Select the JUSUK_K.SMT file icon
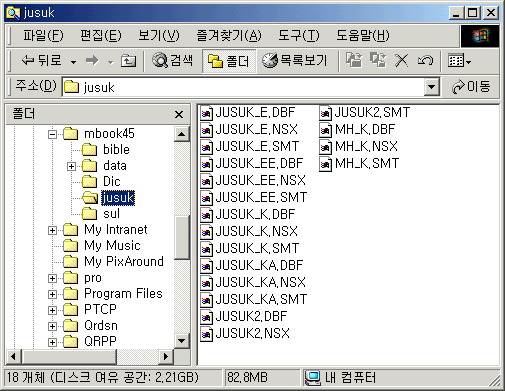505x391 pixels. click(x=207, y=249)
